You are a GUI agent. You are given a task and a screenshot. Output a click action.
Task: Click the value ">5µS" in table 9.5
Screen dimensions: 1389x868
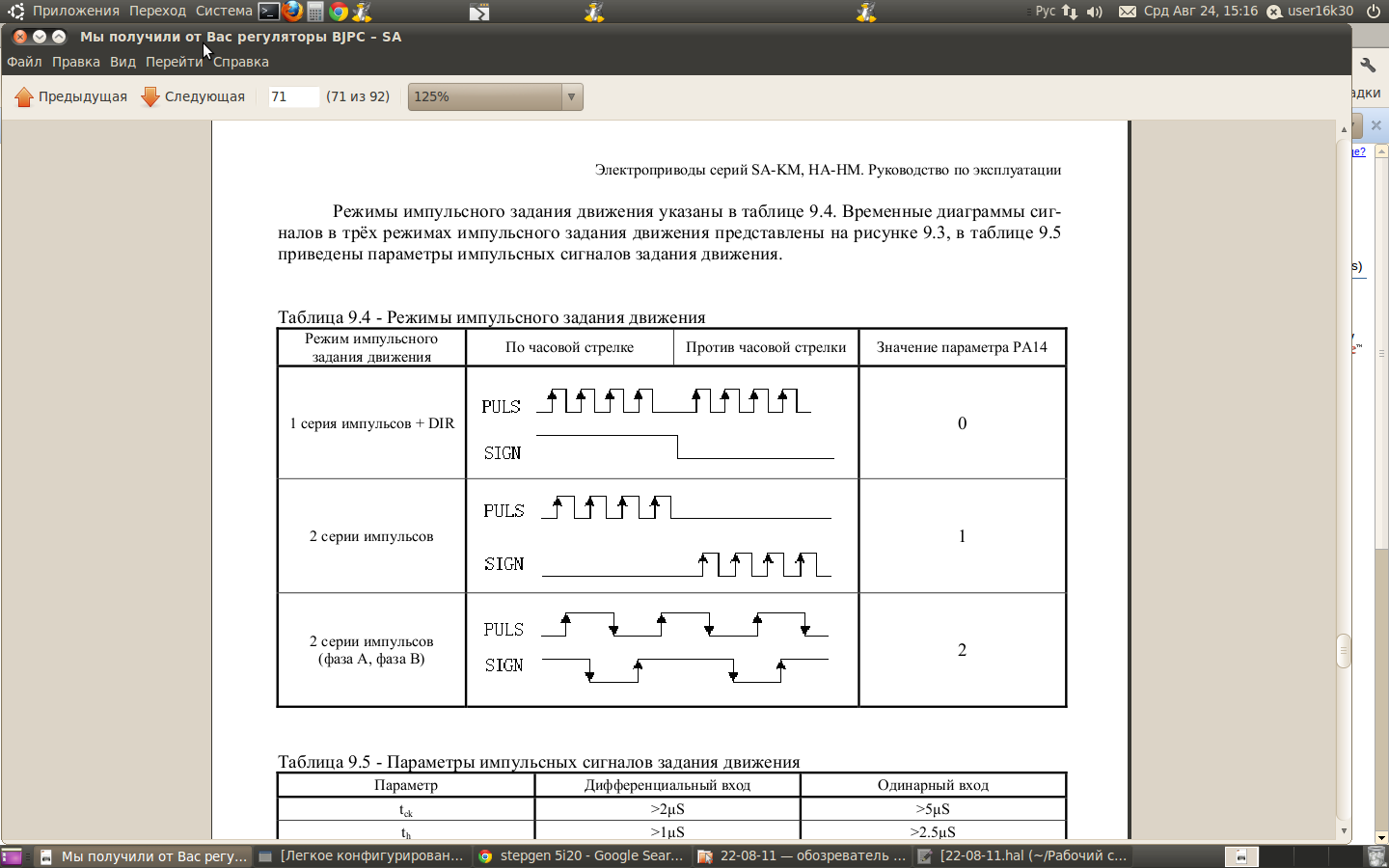[x=933, y=809]
